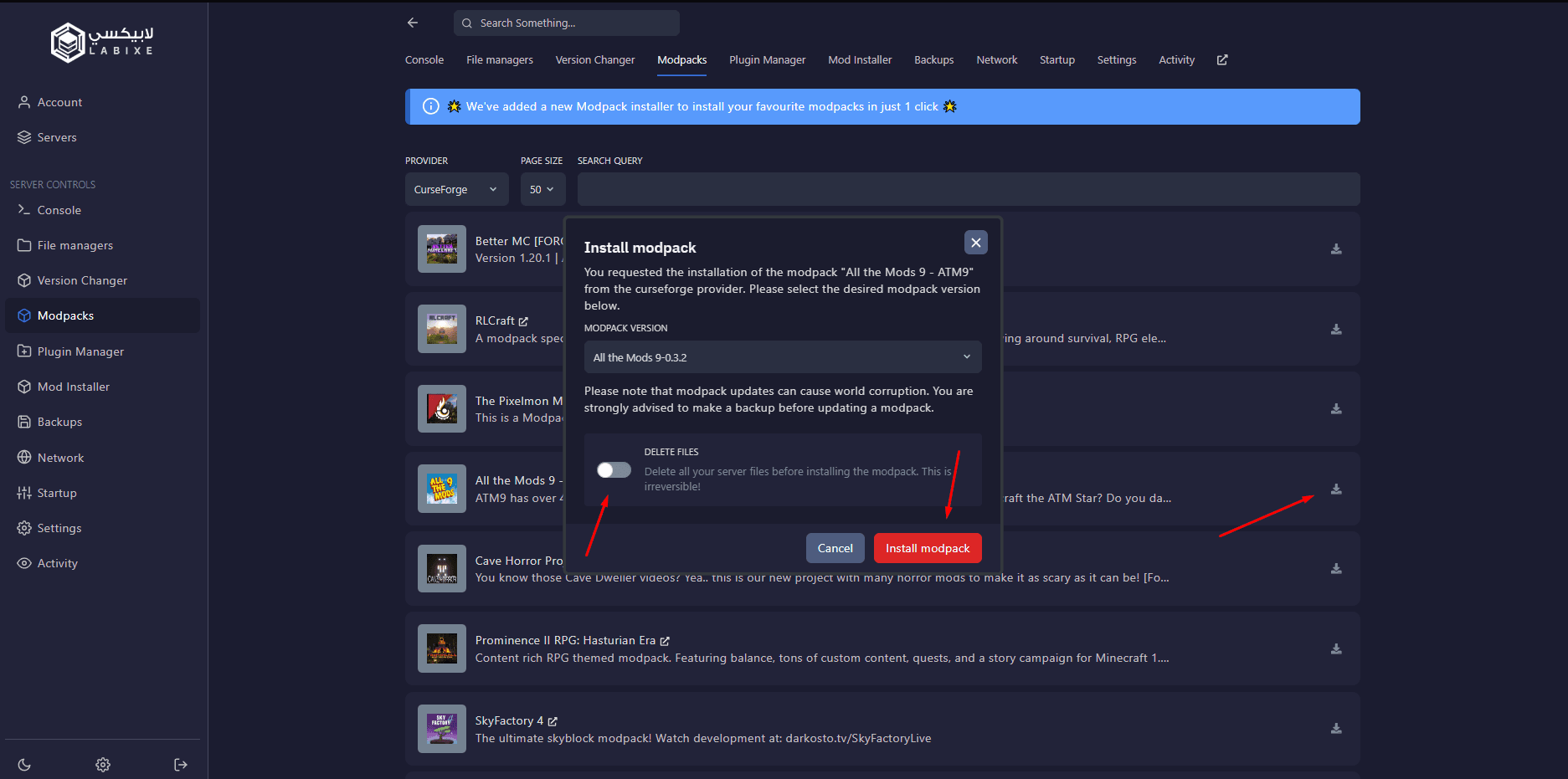Toggle dark mode moon icon
The width and height of the screenshot is (1568, 779).
[x=24, y=765]
